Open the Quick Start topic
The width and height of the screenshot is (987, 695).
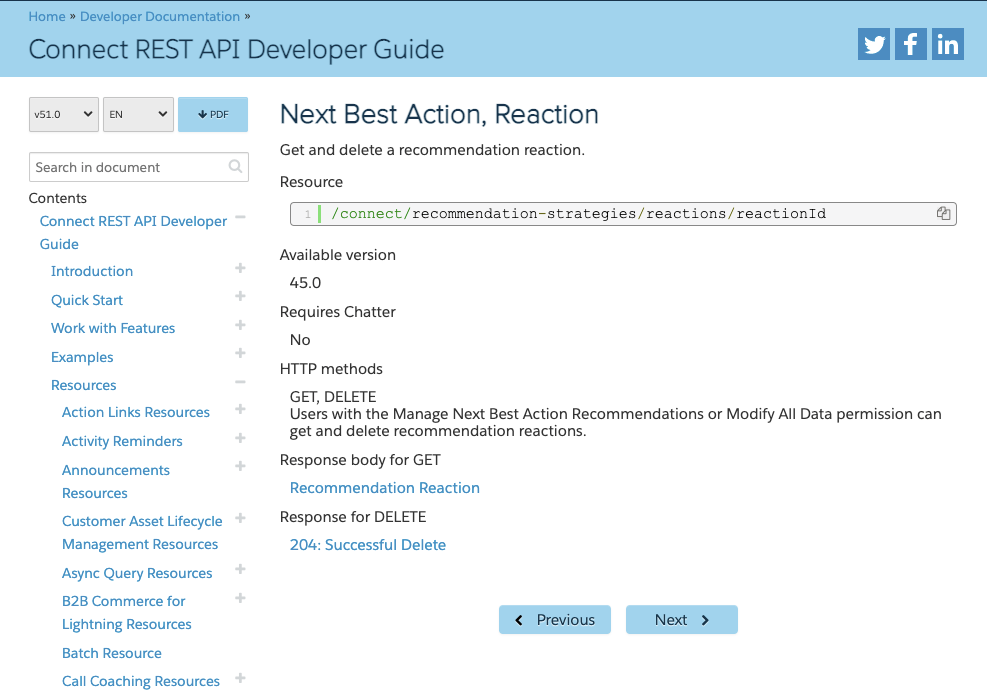coord(87,300)
